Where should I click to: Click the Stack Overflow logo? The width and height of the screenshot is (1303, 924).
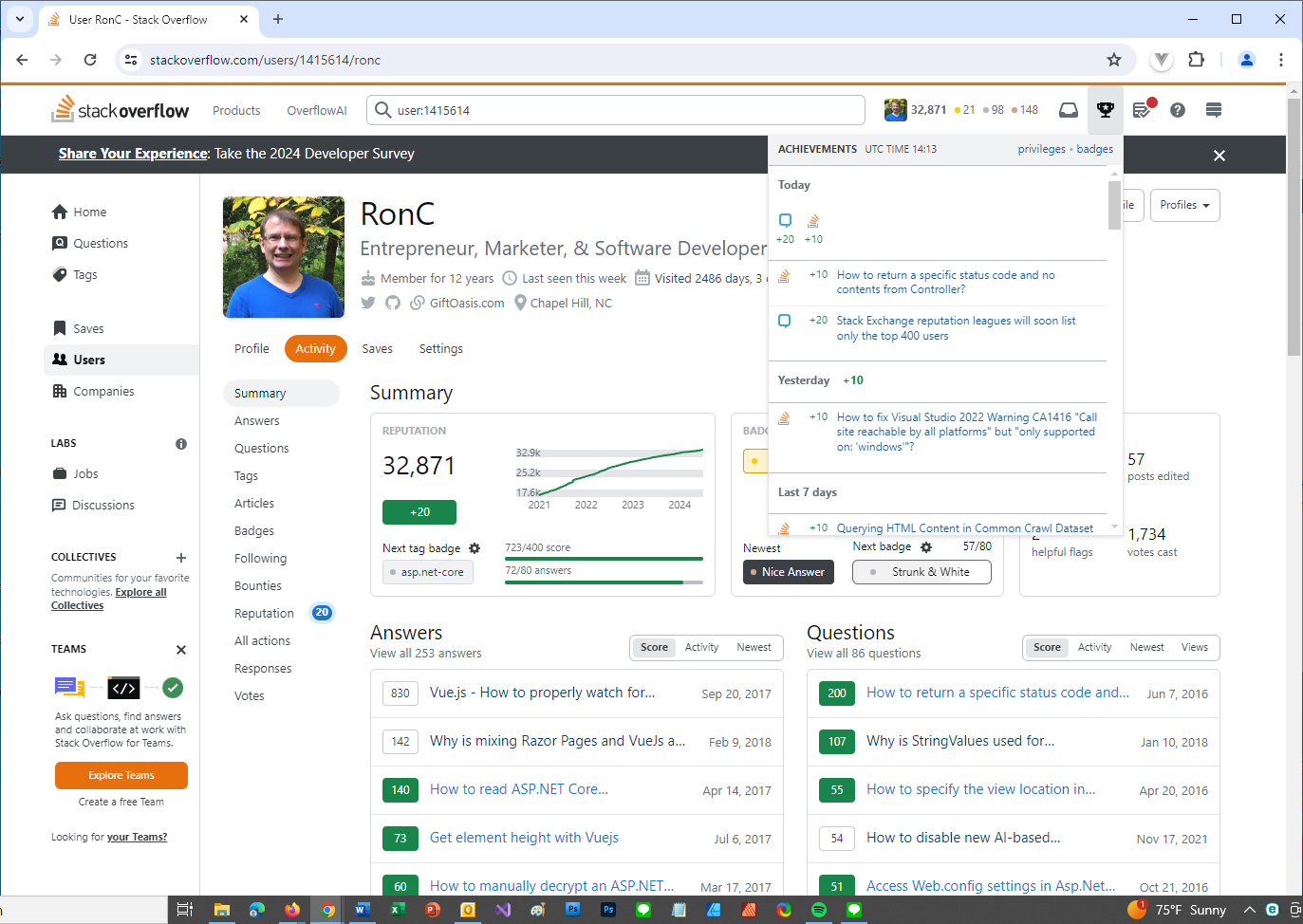coord(121,110)
